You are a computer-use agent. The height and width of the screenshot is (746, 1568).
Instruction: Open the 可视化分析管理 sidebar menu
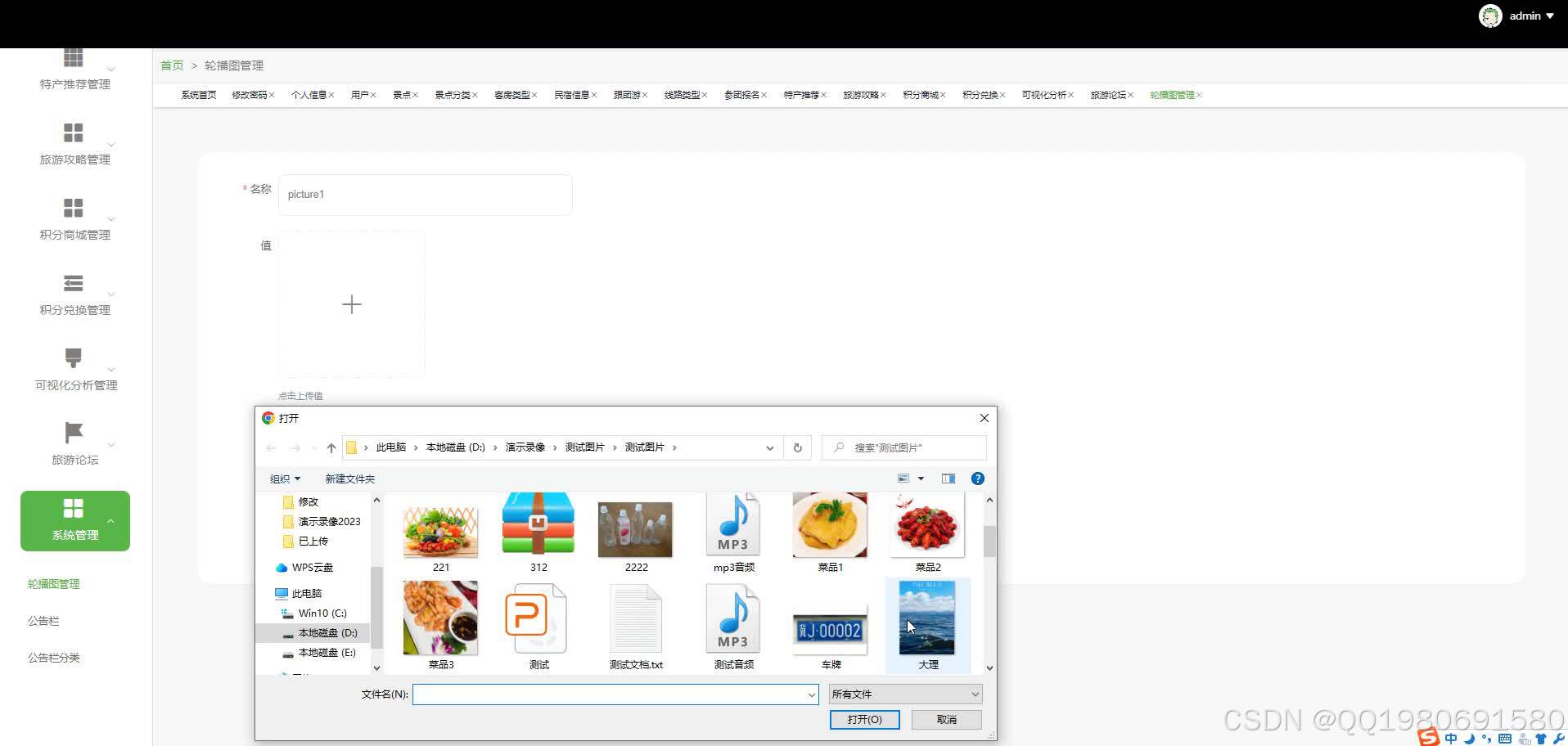[74, 370]
